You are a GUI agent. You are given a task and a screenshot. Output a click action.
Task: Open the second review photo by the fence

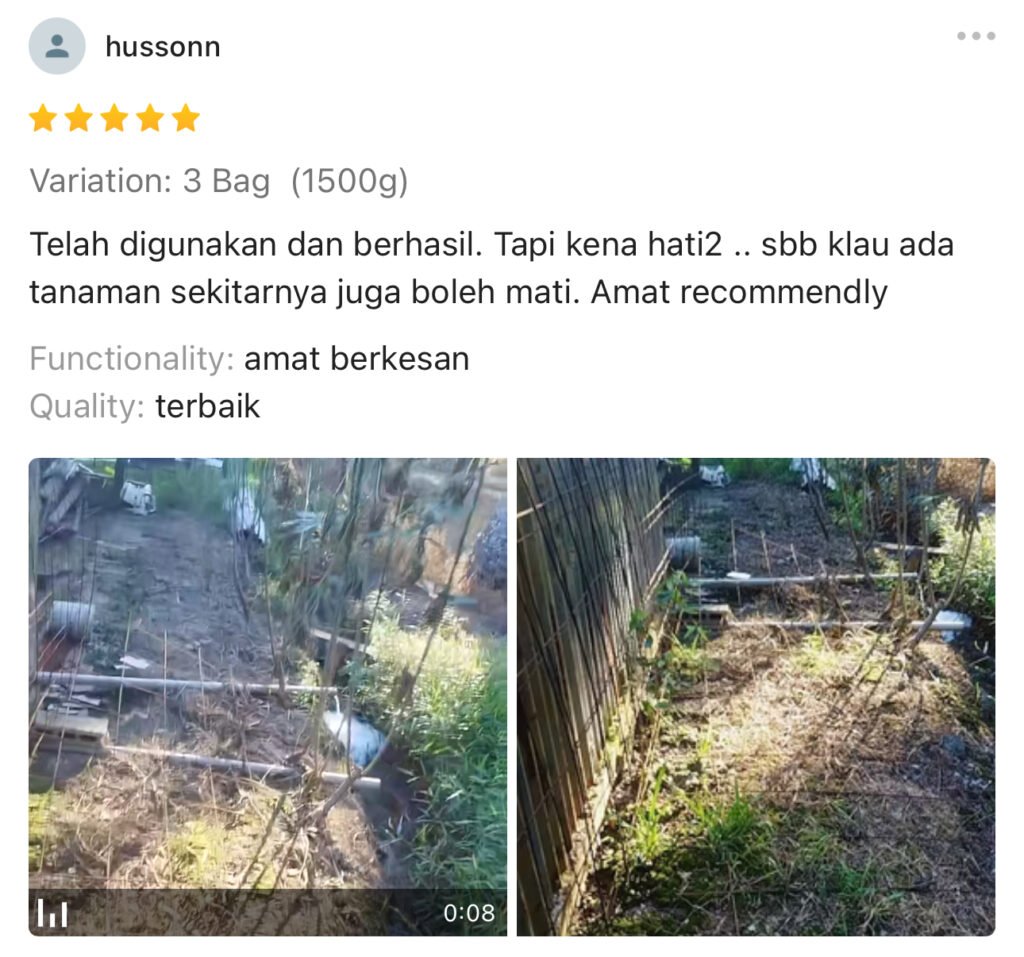pos(756,697)
